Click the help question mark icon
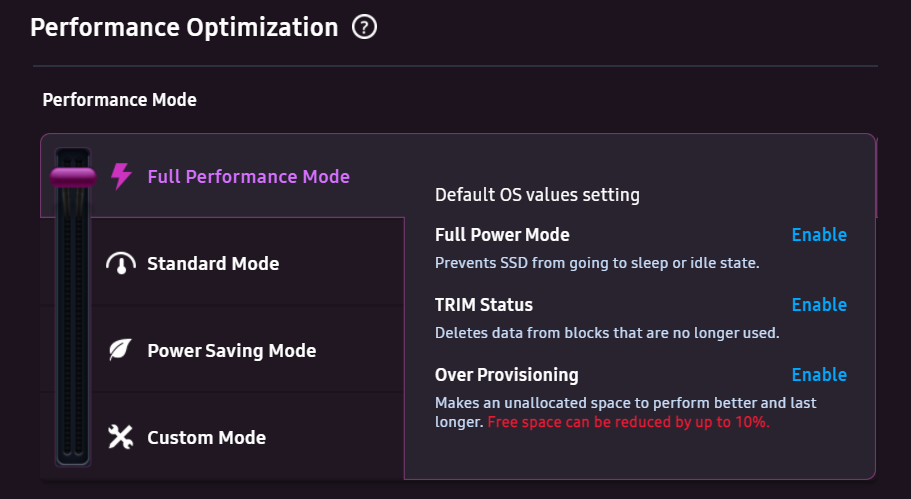 tap(365, 28)
